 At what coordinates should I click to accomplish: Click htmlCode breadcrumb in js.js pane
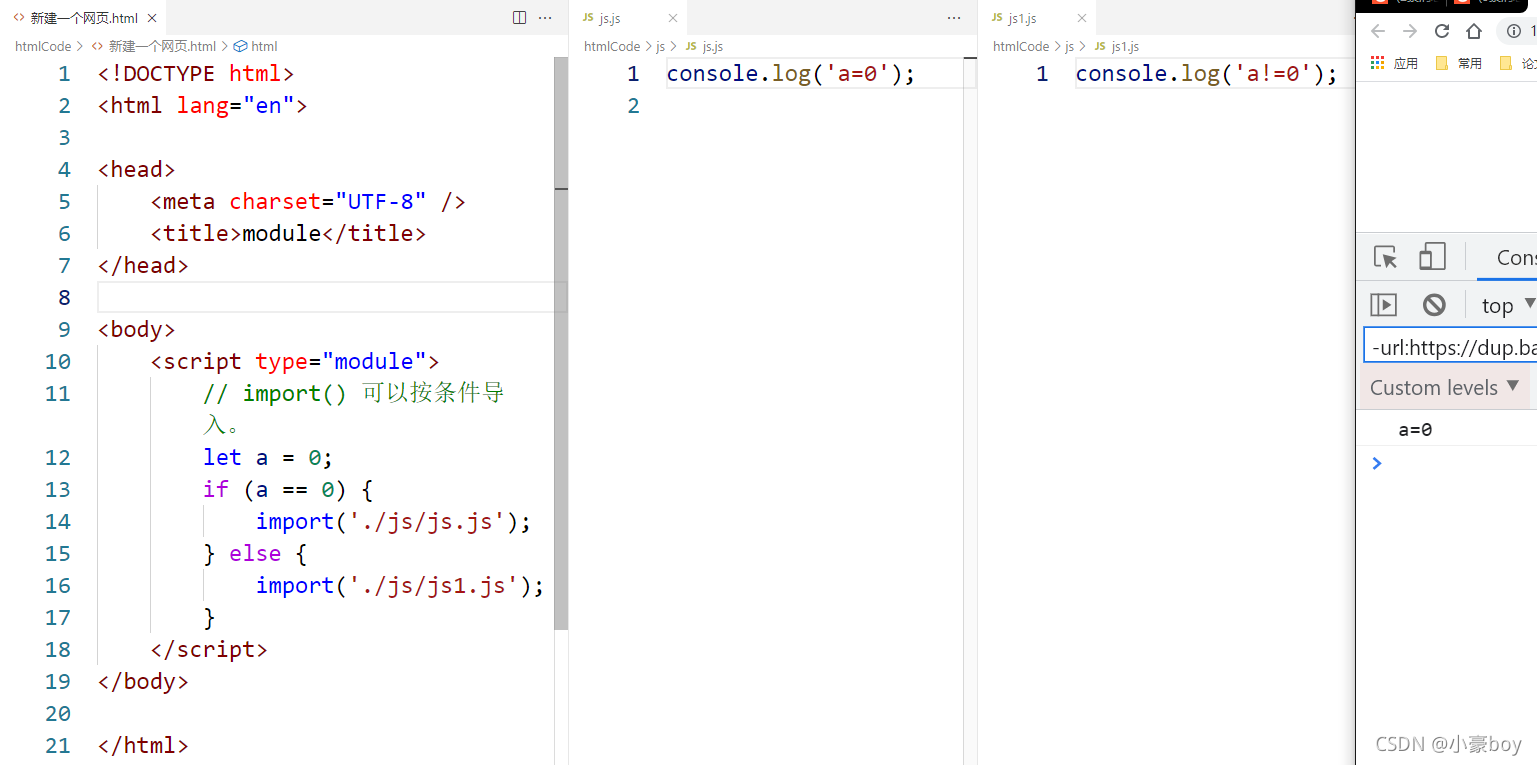[x=612, y=46]
